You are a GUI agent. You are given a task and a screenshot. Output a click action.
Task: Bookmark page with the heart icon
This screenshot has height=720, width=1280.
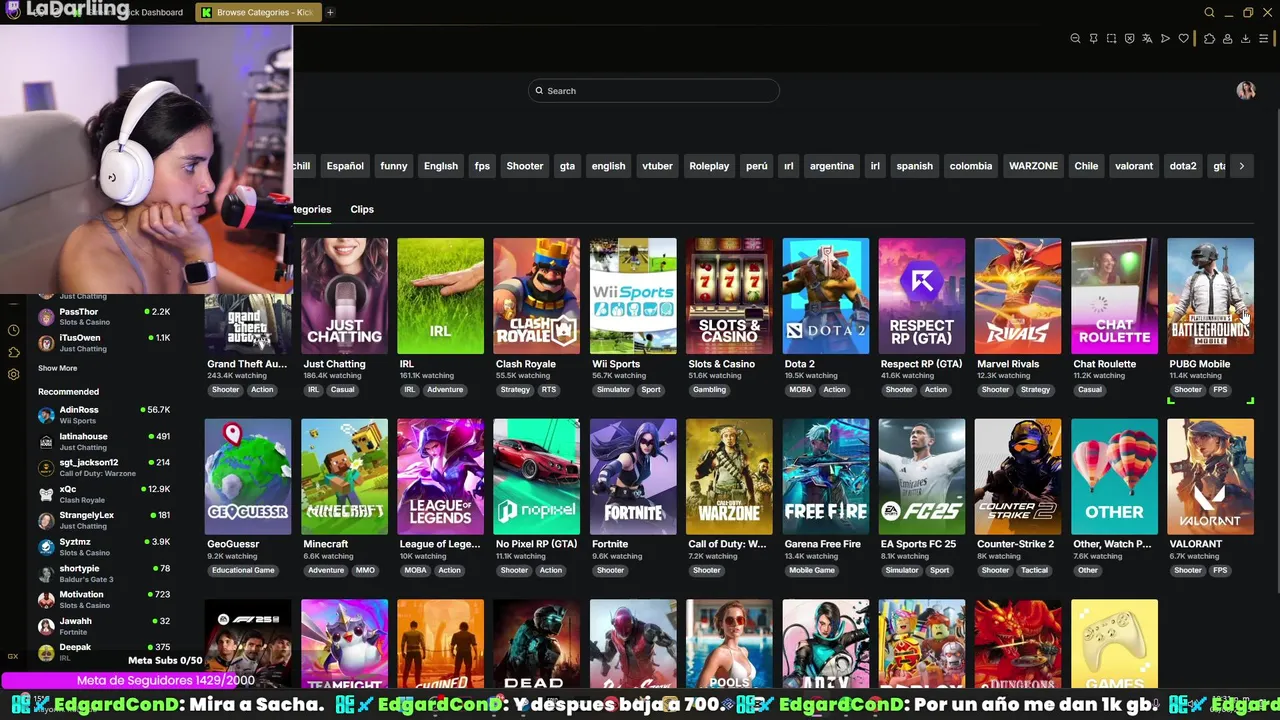(1184, 39)
